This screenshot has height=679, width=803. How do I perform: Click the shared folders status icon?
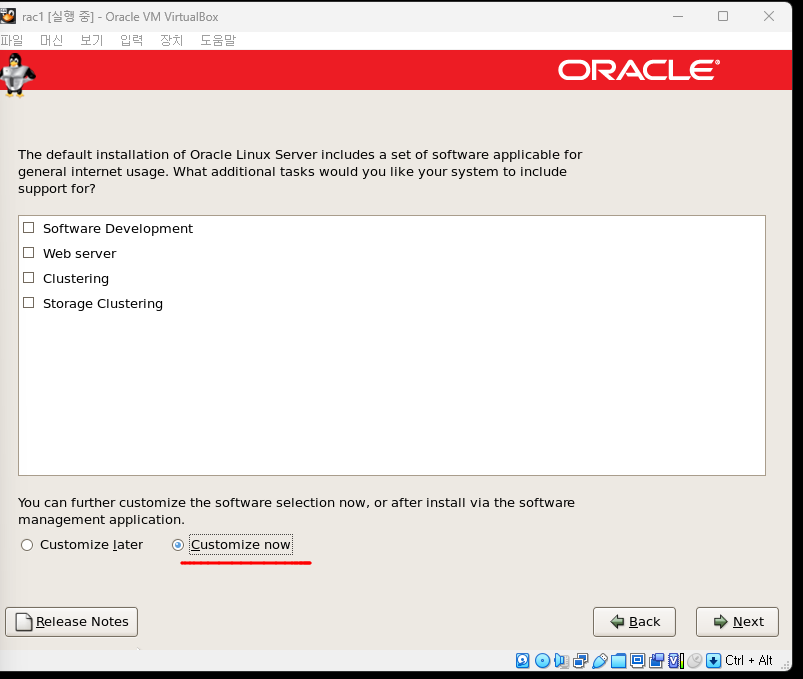(x=618, y=661)
